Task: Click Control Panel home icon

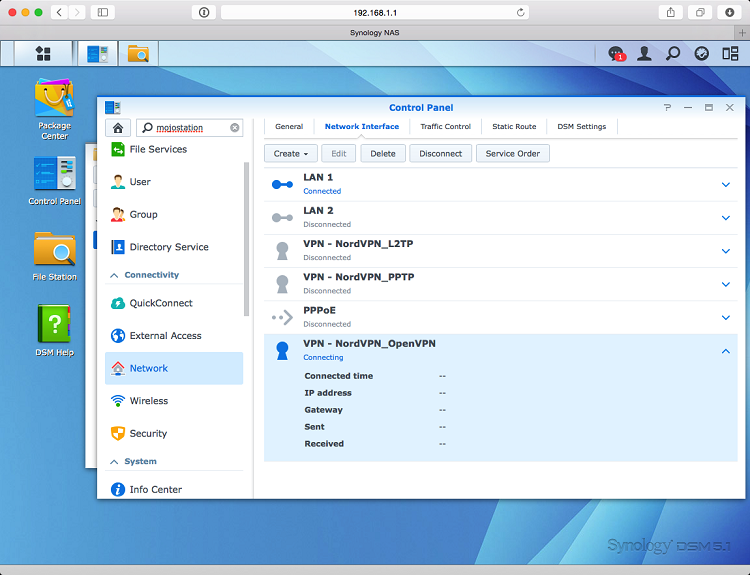Action: 118,127
